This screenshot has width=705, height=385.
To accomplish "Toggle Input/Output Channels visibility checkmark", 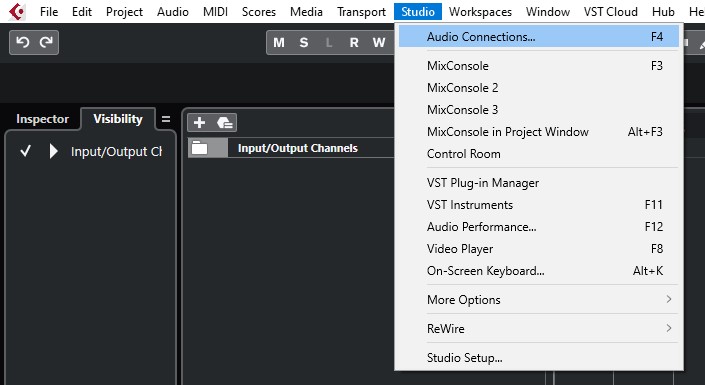I will (26, 151).
